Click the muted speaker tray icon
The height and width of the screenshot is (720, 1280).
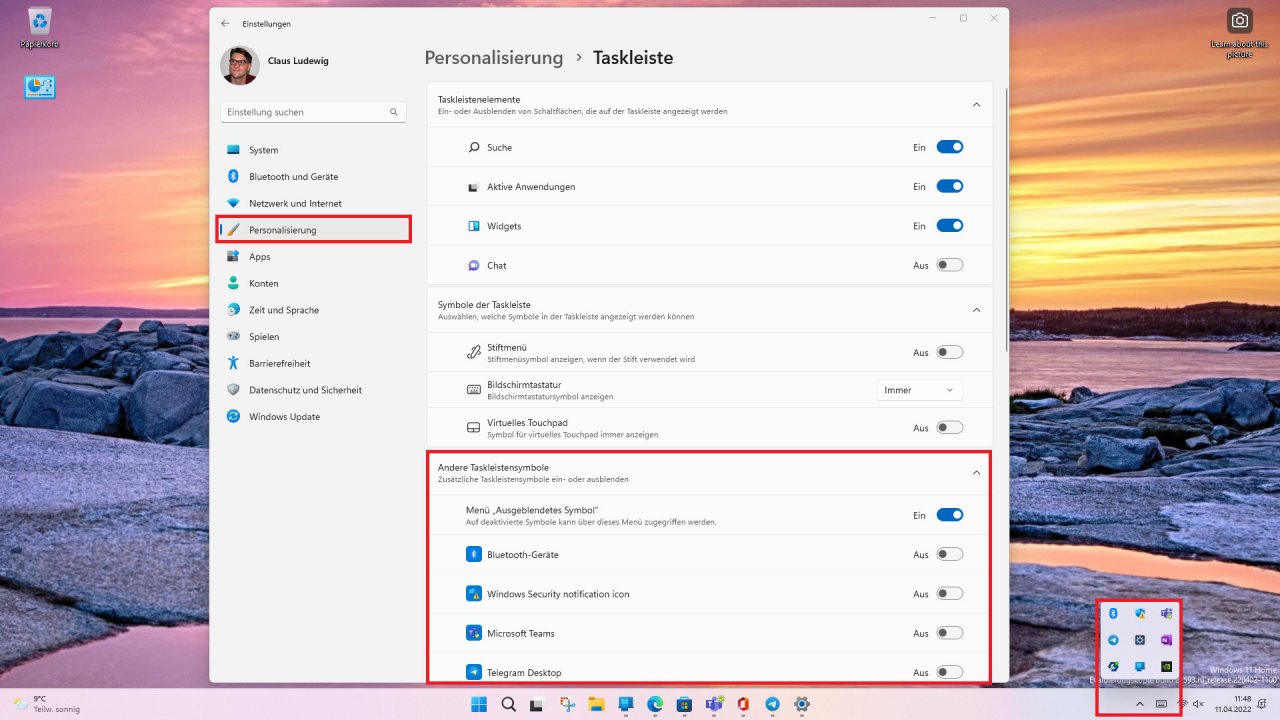(x=1198, y=704)
